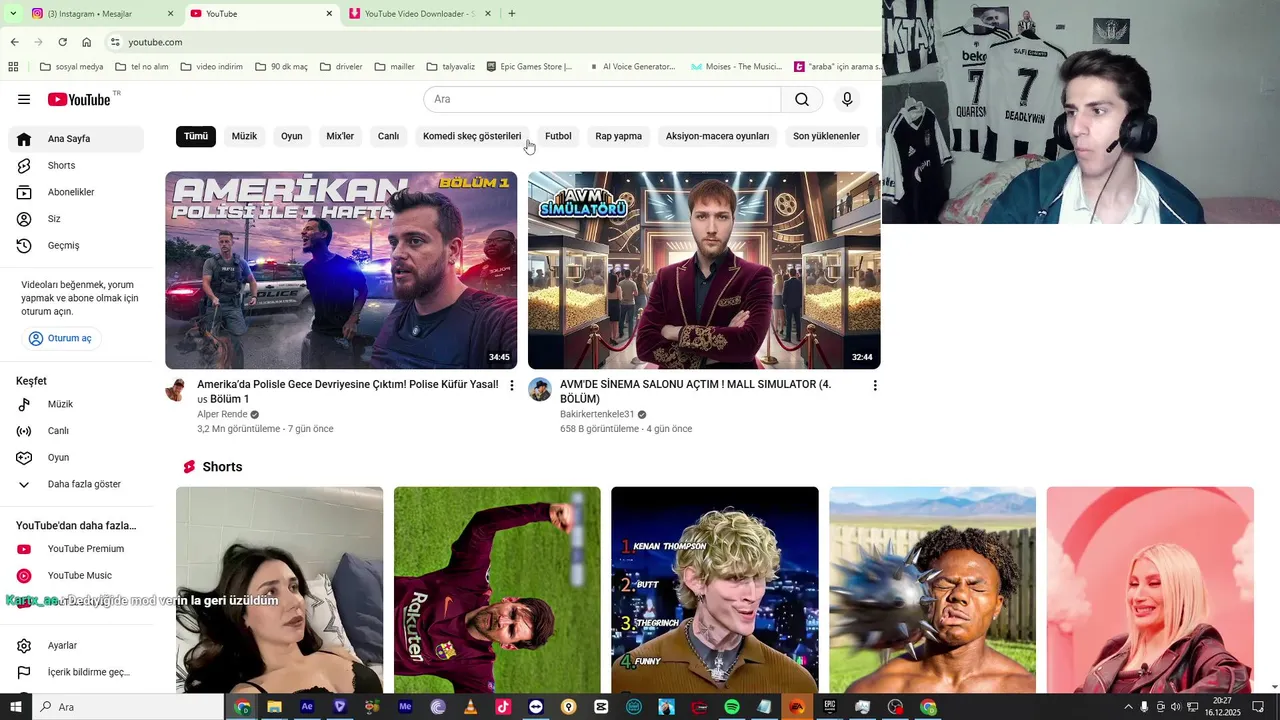Select the Mix'ler filter chip

click(340, 136)
